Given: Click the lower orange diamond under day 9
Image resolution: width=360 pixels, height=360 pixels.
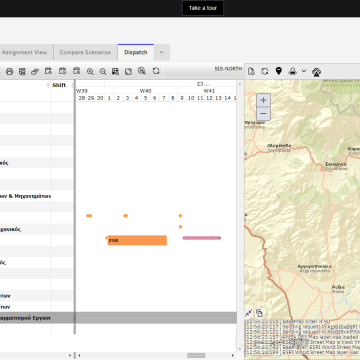Looking at the screenshot, I should pyautogui.click(x=180, y=227).
